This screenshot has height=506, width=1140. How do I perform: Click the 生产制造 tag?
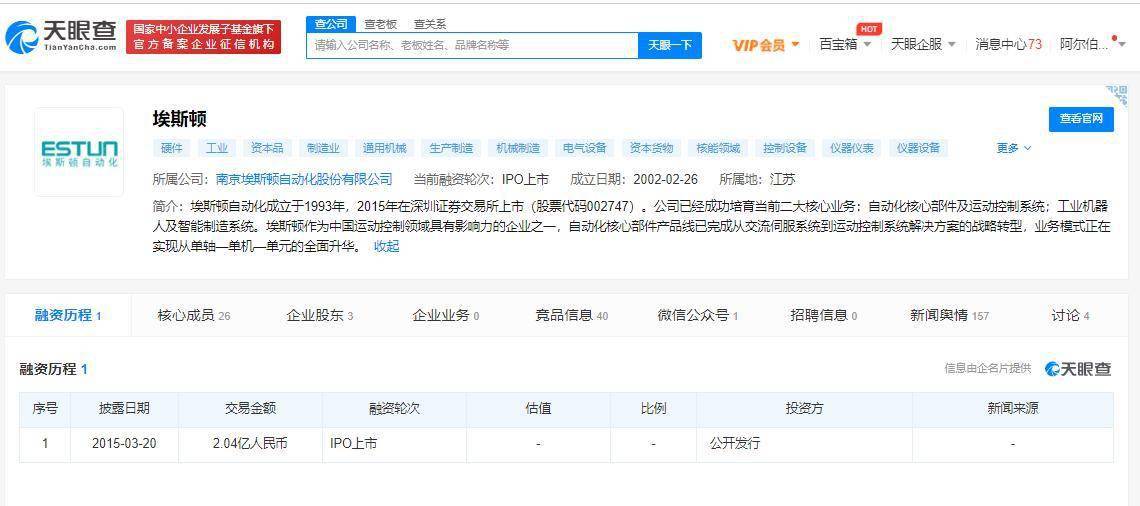click(x=451, y=148)
